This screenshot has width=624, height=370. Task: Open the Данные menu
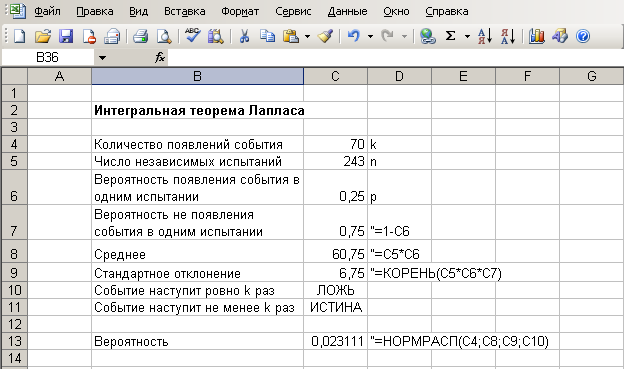pos(347,11)
